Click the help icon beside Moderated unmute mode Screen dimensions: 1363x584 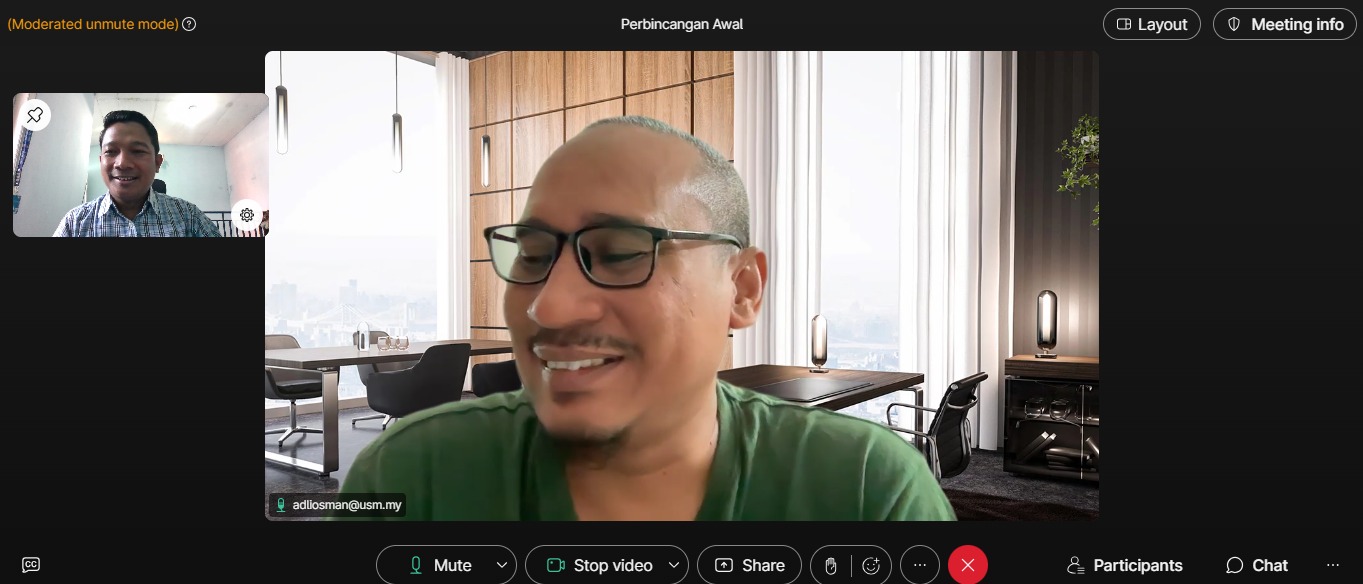tap(189, 24)
